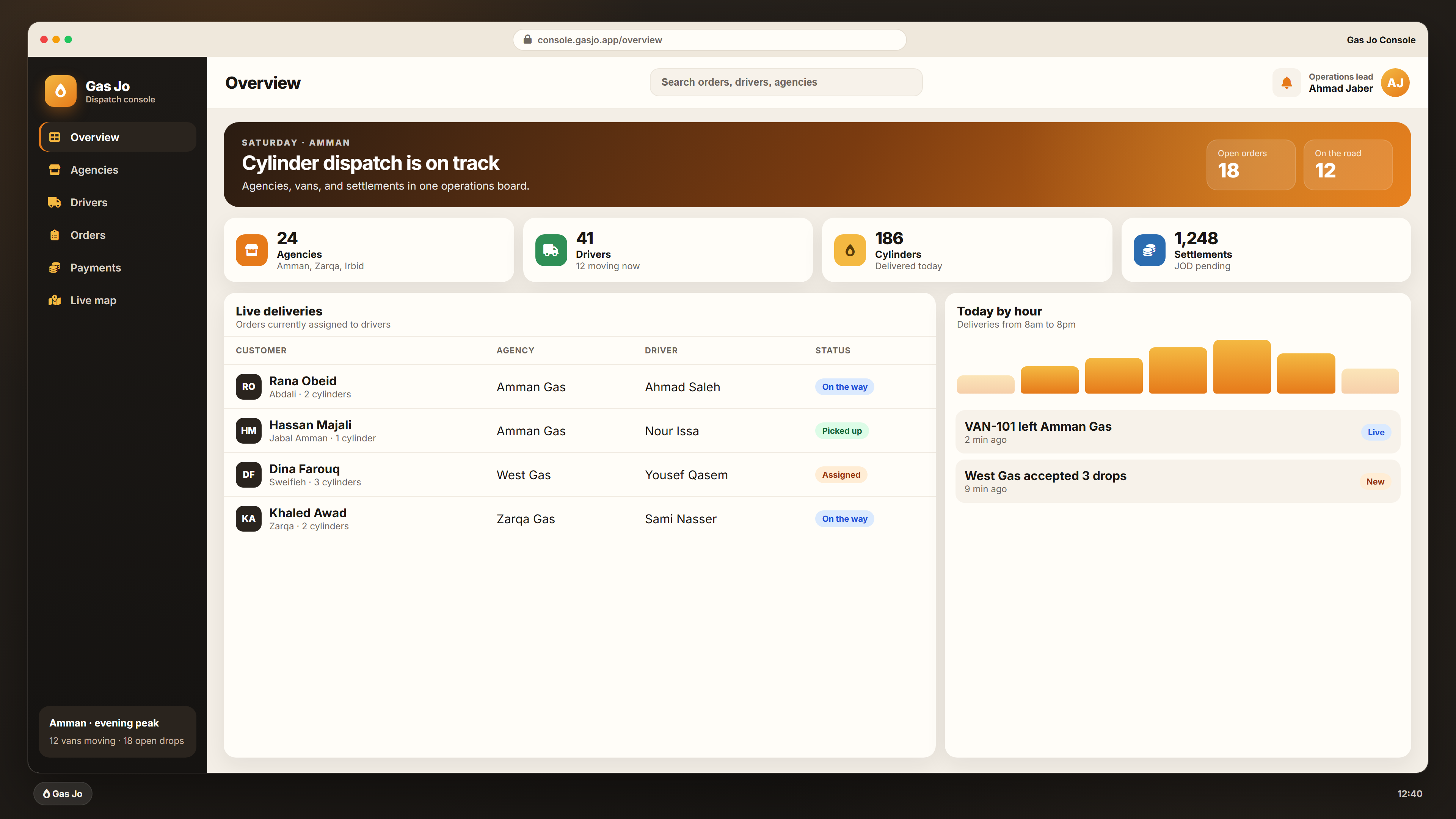Image resolution: width=1456 pixels, height=819 pixels.
Task: Click the RO customer avatar
Action: pyautogui.click(x=249, y=387)
